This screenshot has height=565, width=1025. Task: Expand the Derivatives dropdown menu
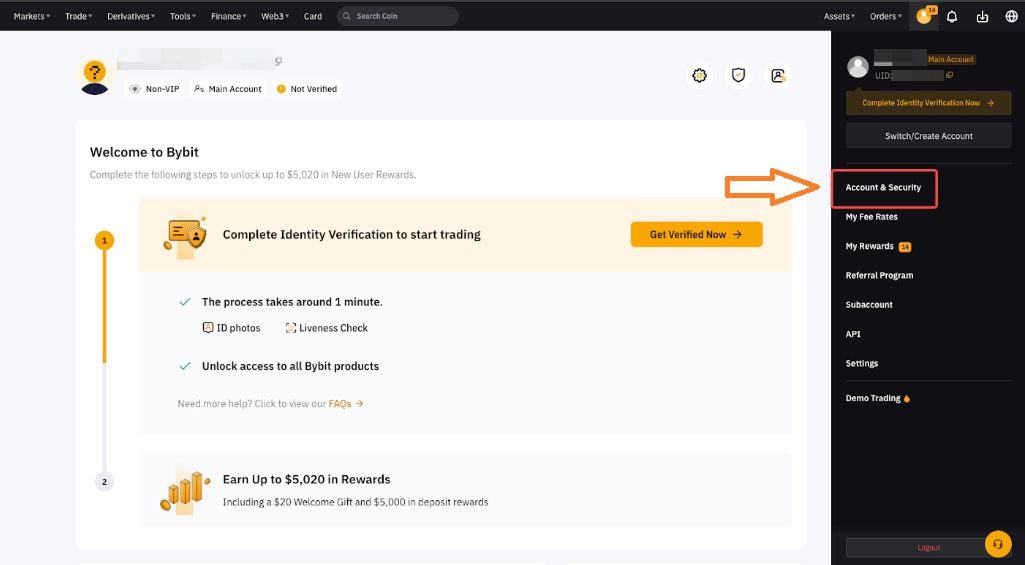(131, 16)
